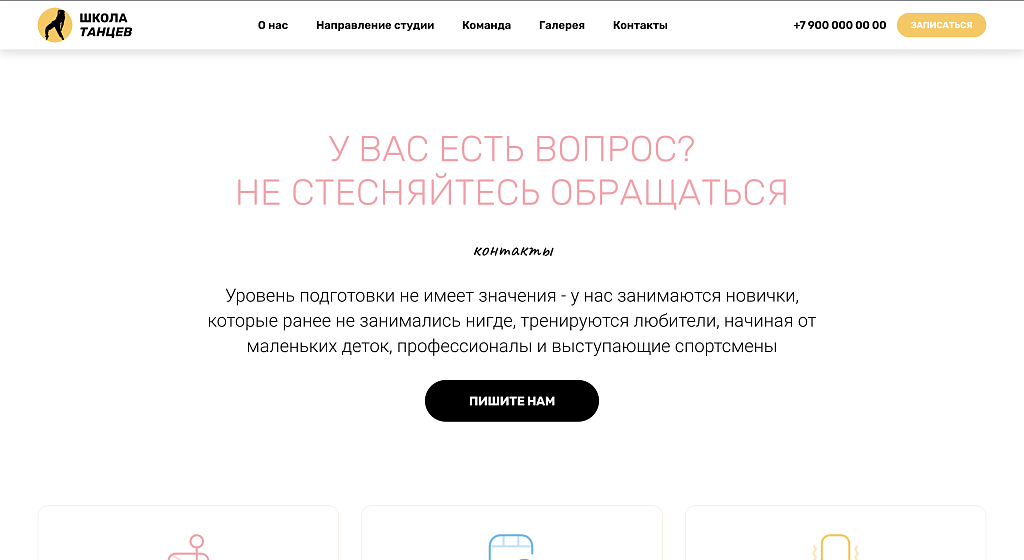
Task: Click the handwritten контакты subtitle
Action: click(x=513, y=251)
